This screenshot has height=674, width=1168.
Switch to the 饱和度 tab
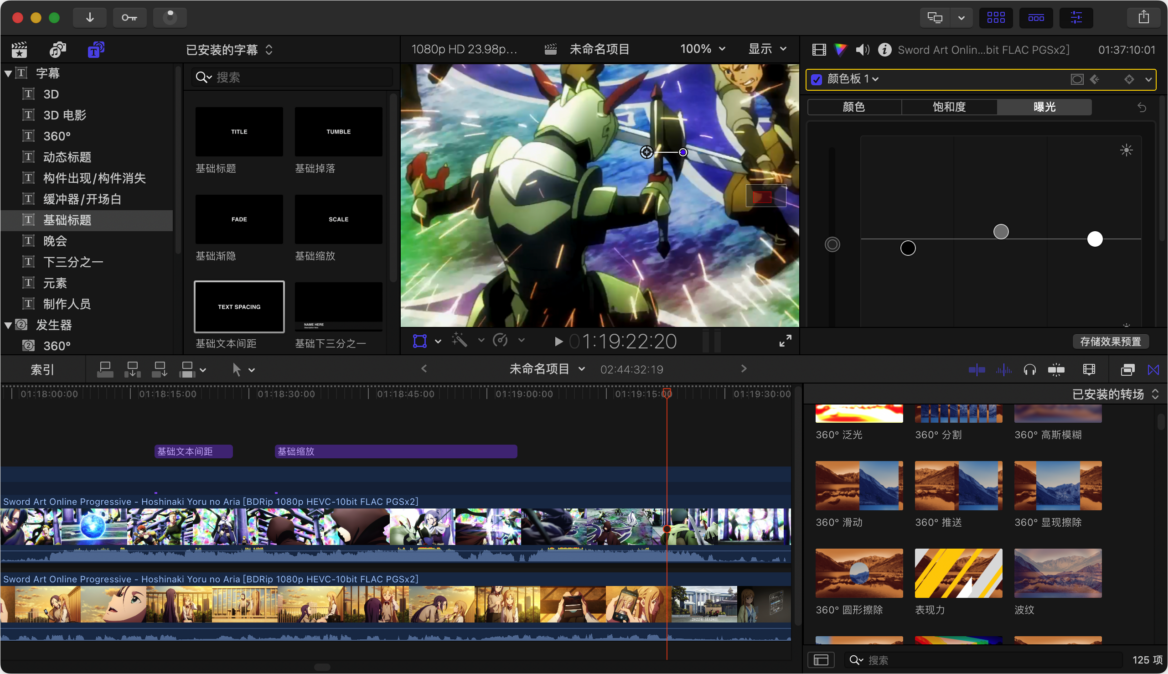click(949, 107)
